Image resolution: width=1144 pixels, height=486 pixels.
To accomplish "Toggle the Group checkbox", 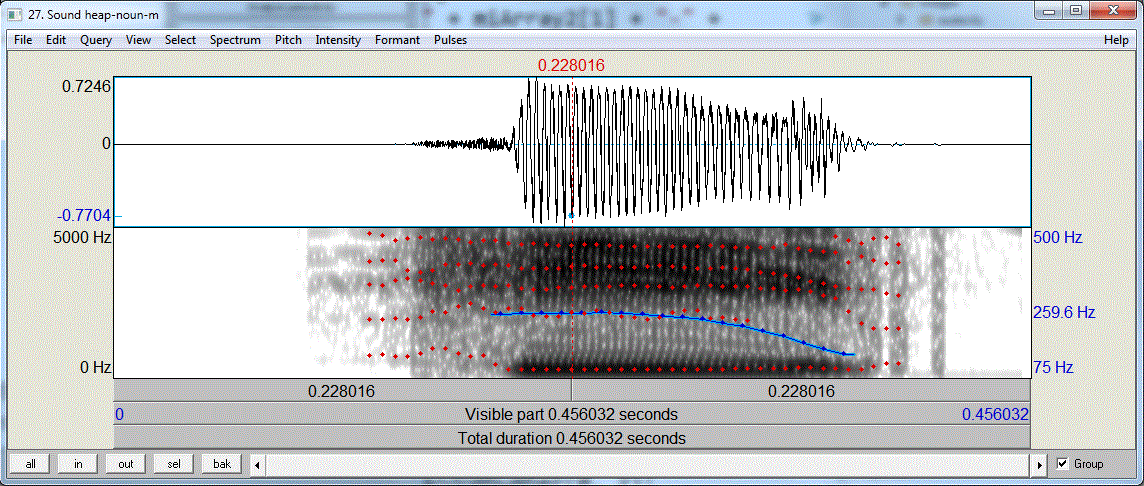I will coord(1062,464).
